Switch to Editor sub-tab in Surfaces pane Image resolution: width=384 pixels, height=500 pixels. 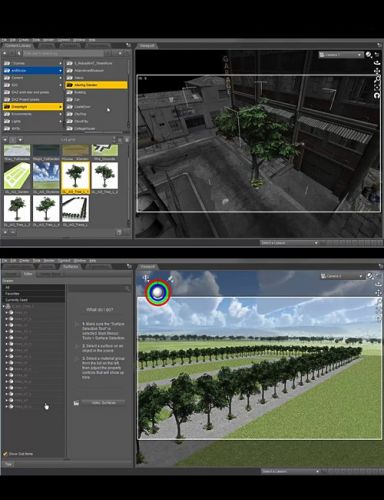(x=28, y=274)
